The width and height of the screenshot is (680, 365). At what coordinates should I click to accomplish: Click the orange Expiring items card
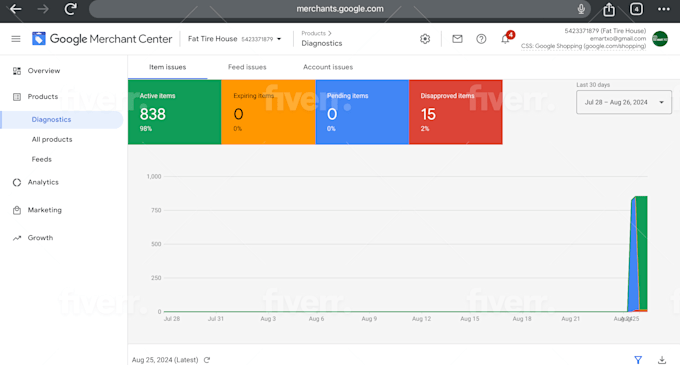coord(268,112)
